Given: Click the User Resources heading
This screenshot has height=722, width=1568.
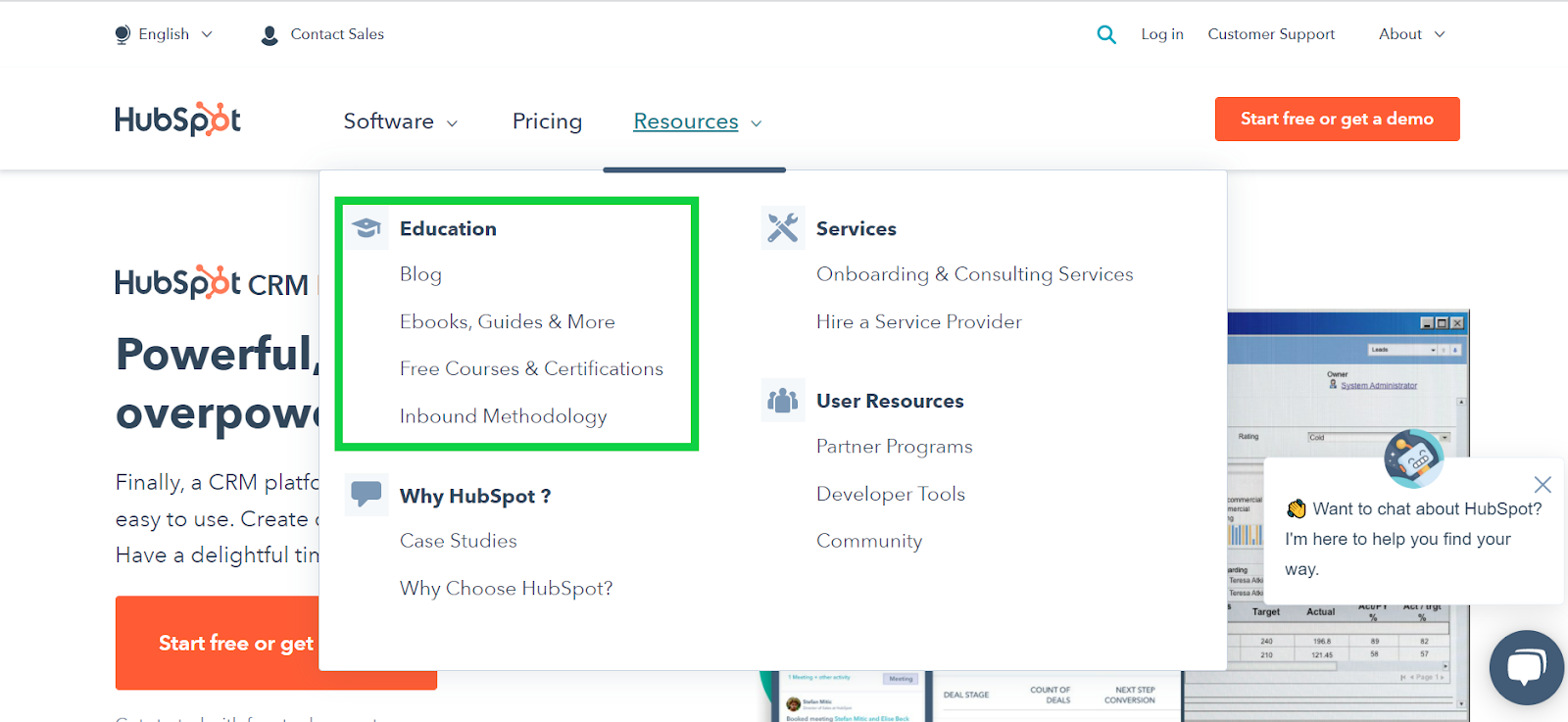Looking at the screenshot, I should (x=890, y=401).
